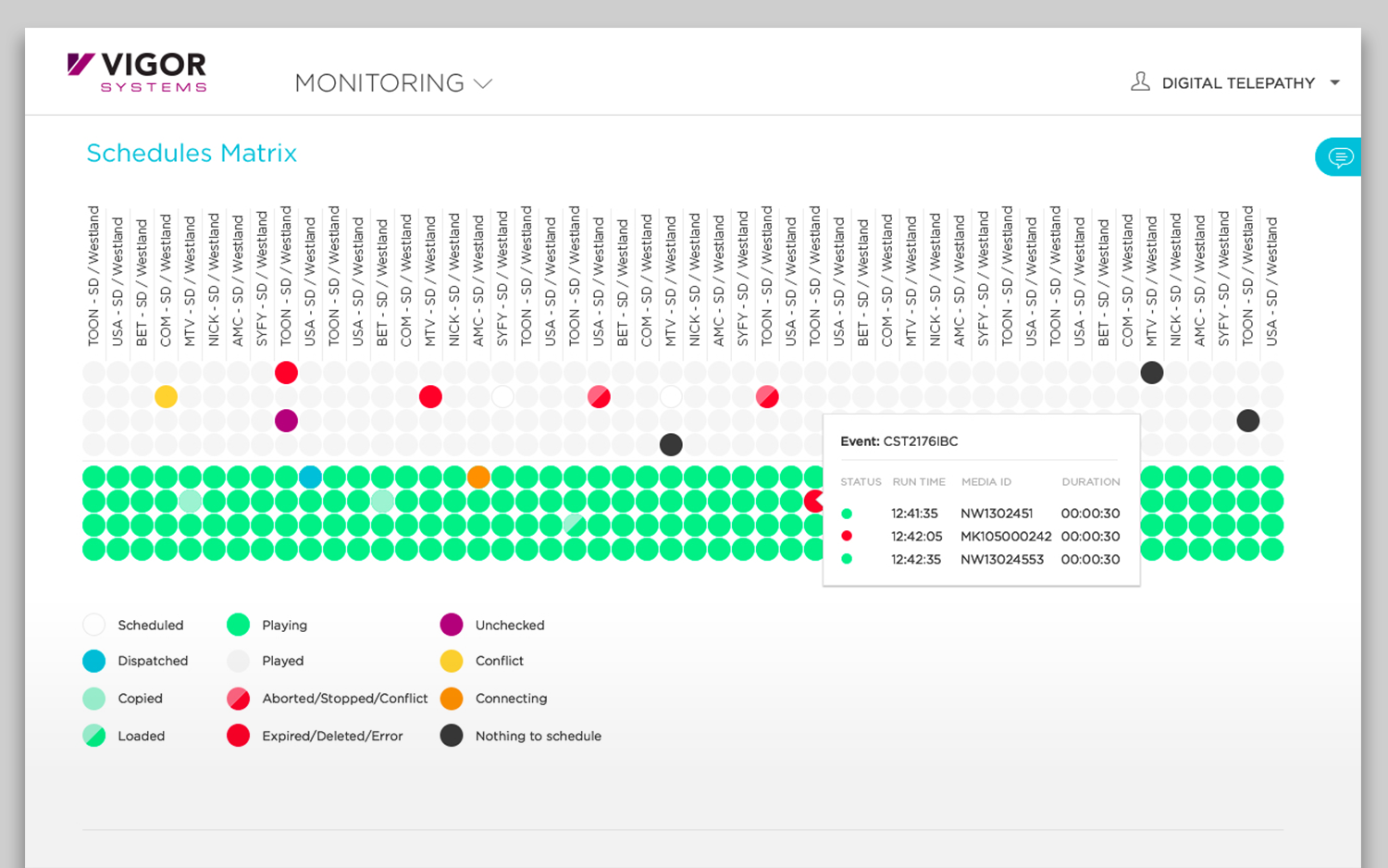Select the purple Unchecked dot in the matrix

(286, 421)
